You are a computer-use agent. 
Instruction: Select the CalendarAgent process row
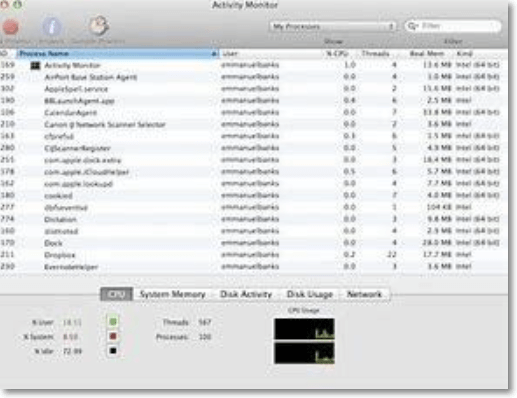pyautogui.click(x=253, y=113)
